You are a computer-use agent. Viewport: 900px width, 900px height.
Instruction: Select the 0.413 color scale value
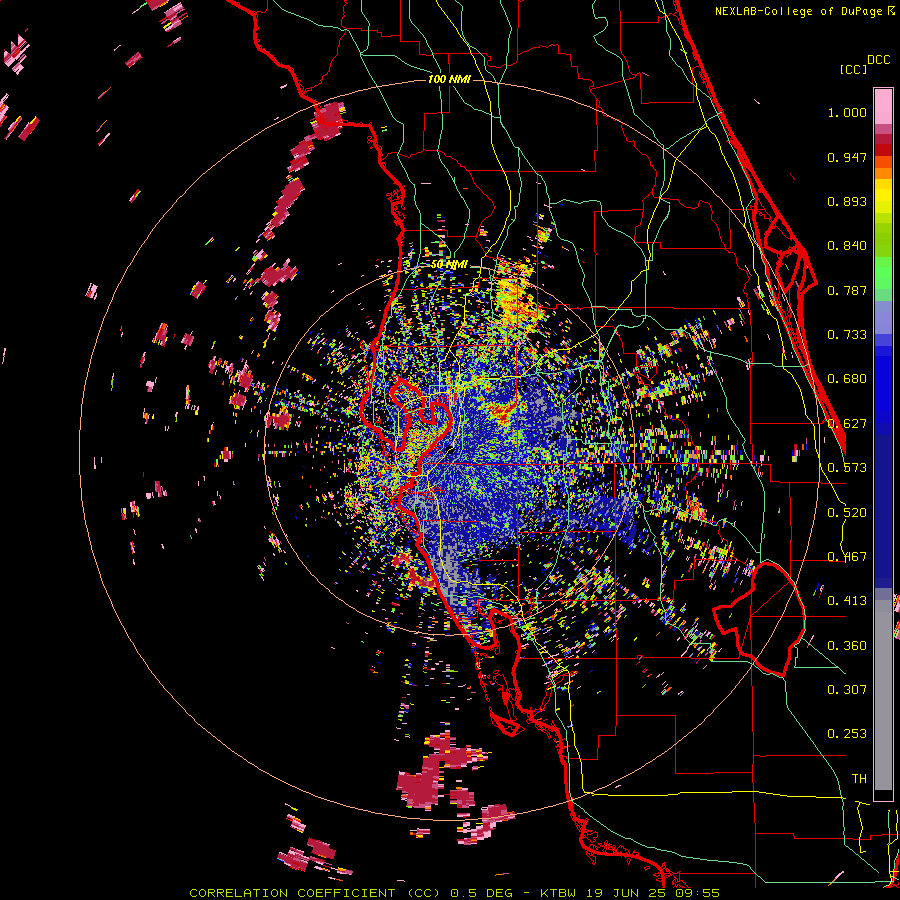(x=847, y=601)
